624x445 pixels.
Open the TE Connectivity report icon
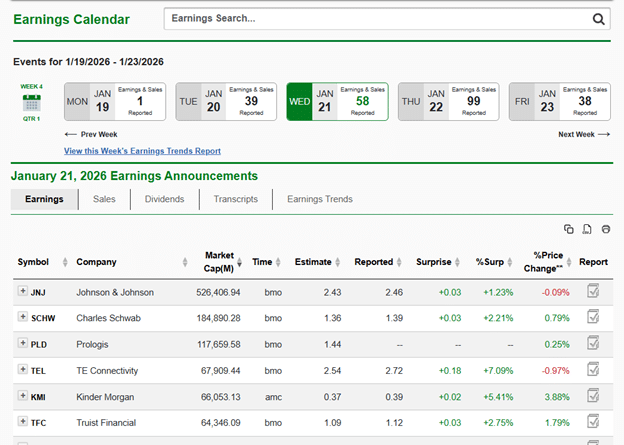593,369
